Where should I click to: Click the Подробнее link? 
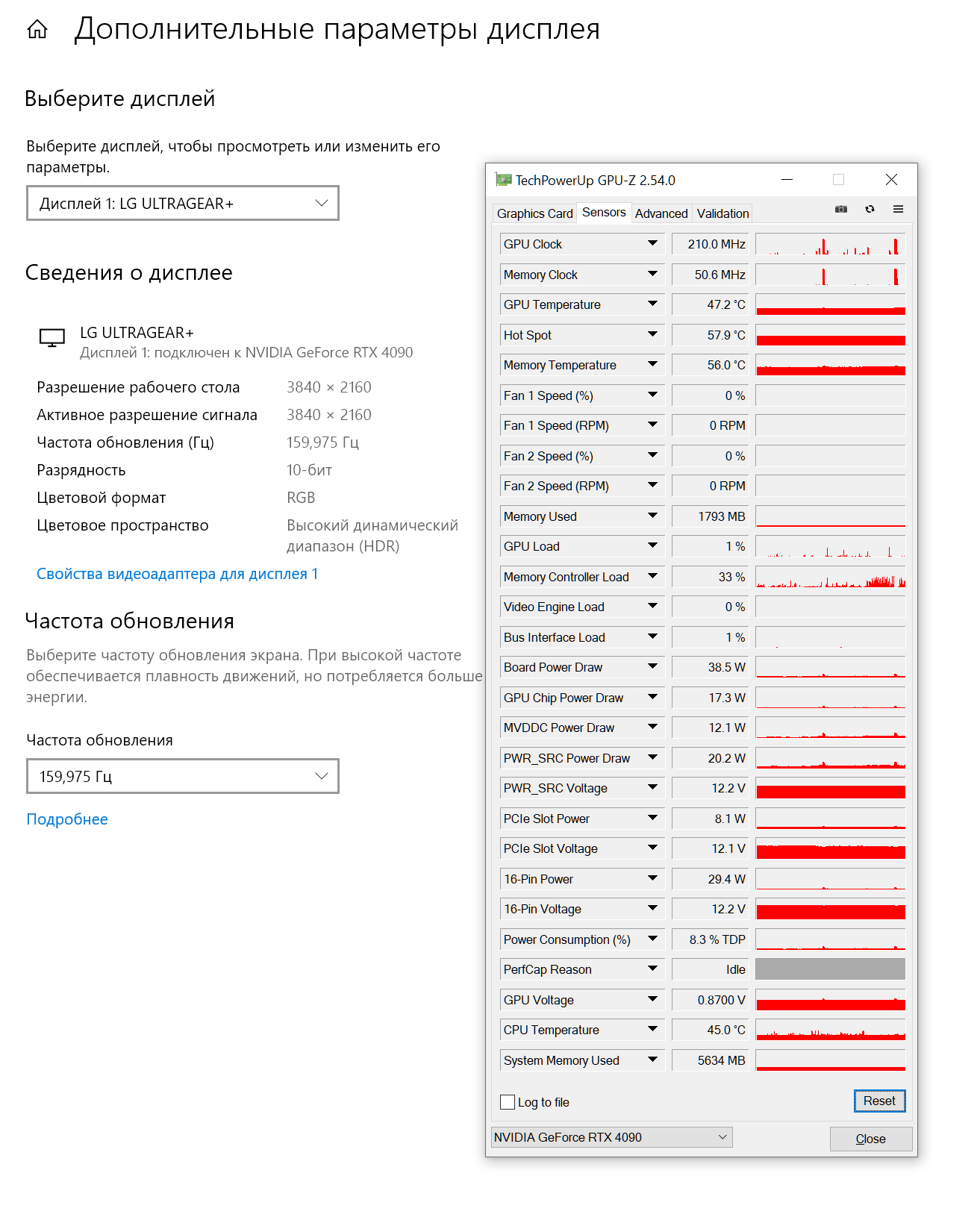point(67,819)
